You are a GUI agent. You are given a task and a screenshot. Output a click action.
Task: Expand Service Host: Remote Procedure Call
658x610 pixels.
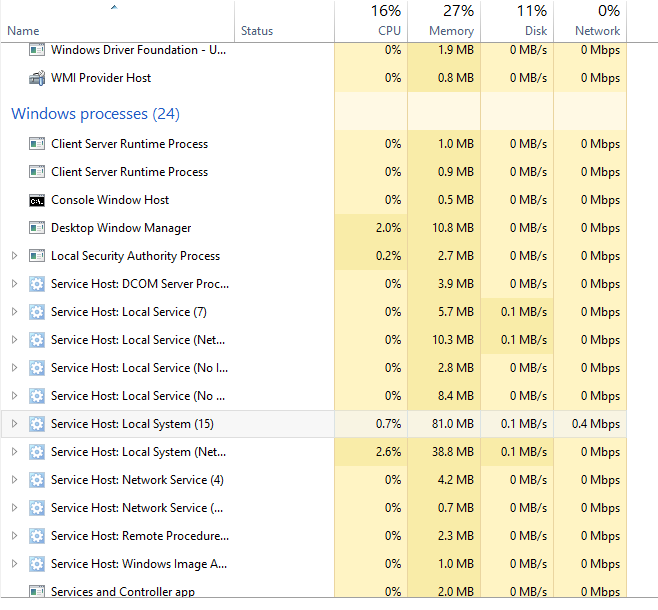coord(14,536)
